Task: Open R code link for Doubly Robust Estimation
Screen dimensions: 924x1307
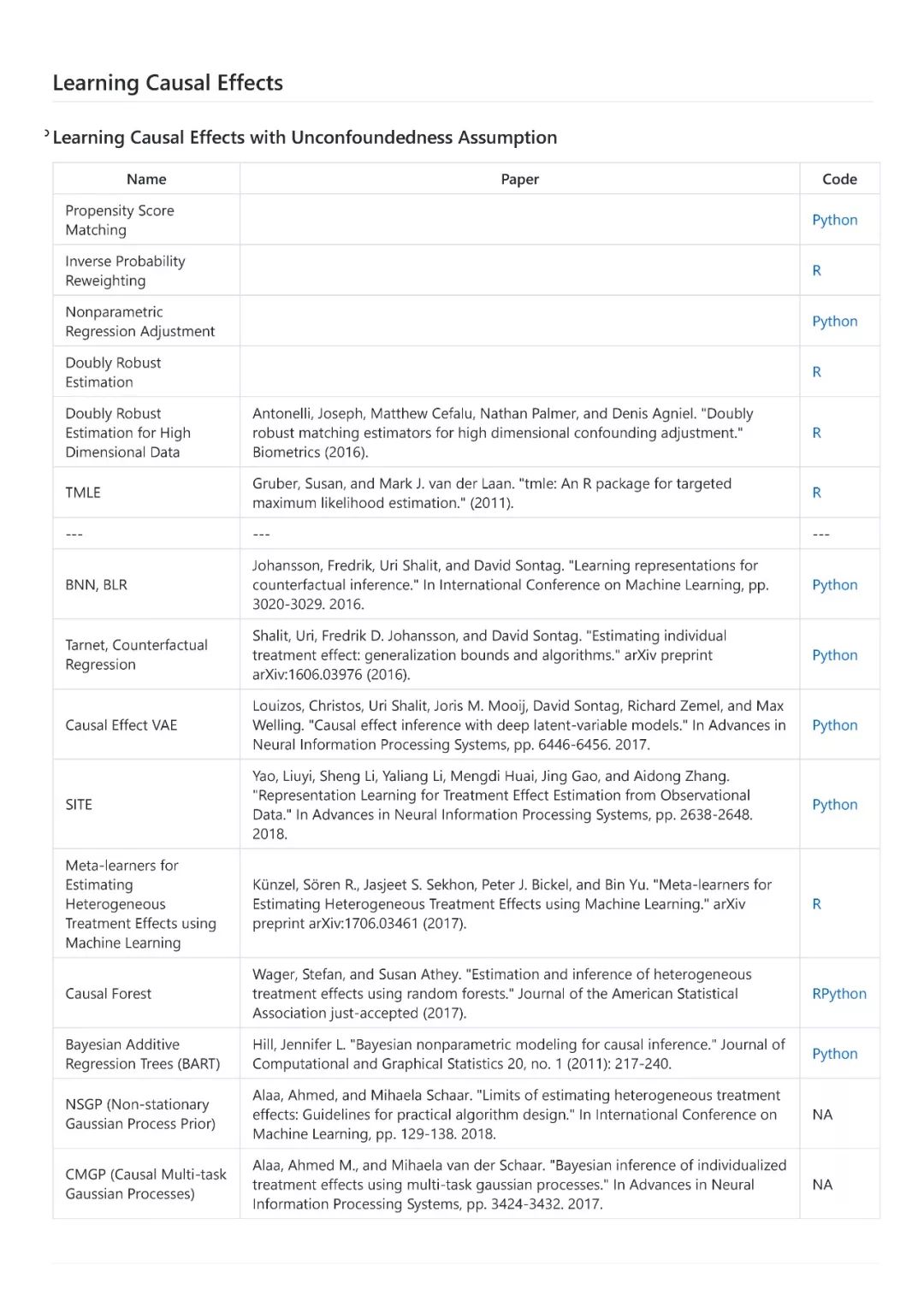Action: (x=816, y=372)
